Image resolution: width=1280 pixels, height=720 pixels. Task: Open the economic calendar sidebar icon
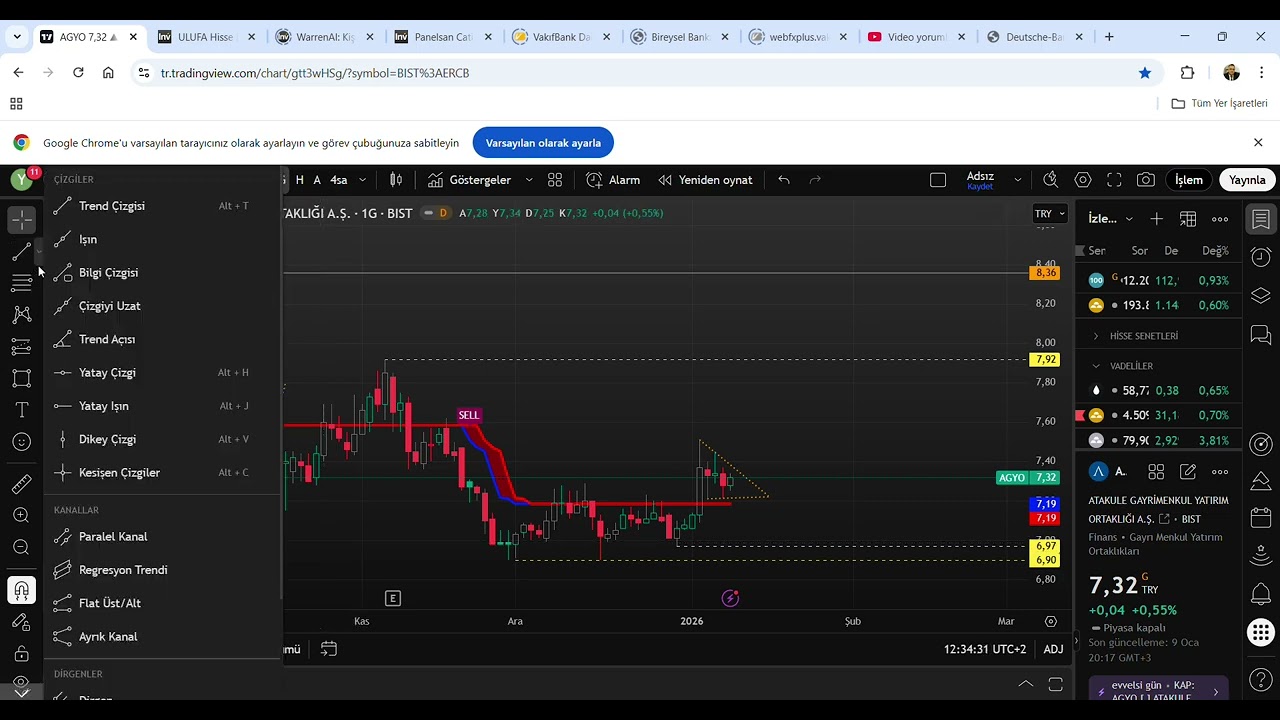point(1261,519)
